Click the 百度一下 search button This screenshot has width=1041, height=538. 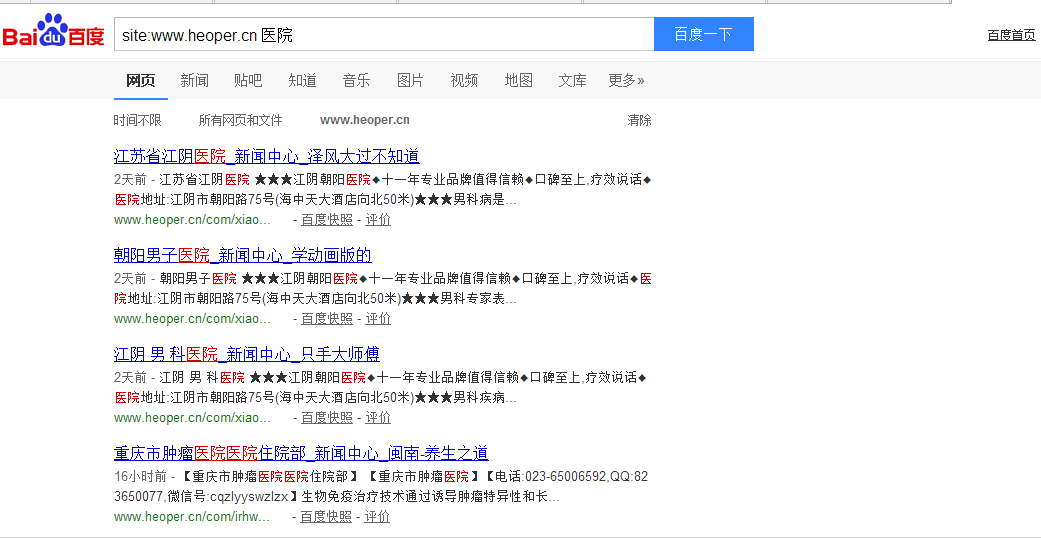click(704, 35)
